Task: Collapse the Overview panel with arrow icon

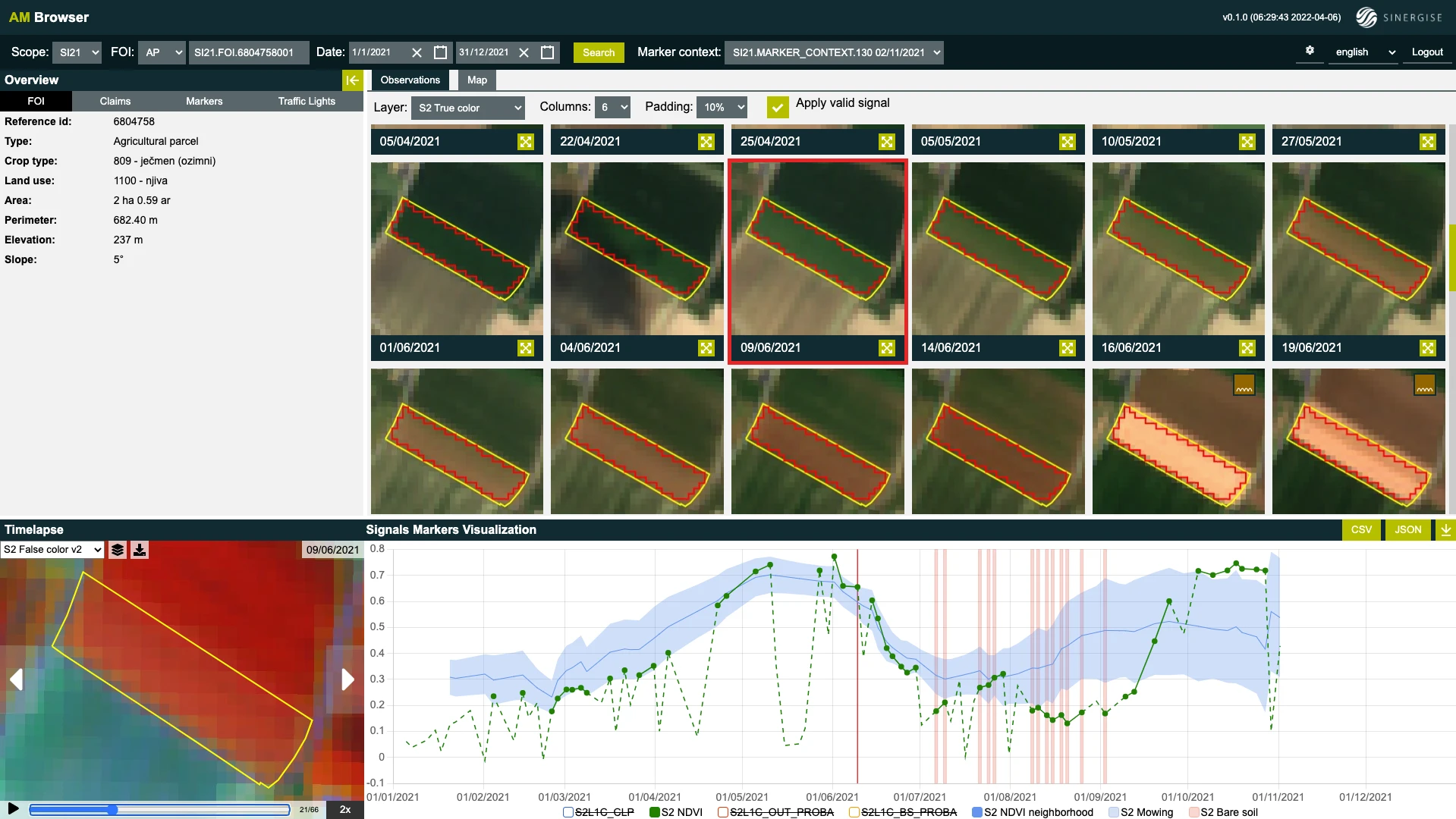Action: [x=352, y=80]
